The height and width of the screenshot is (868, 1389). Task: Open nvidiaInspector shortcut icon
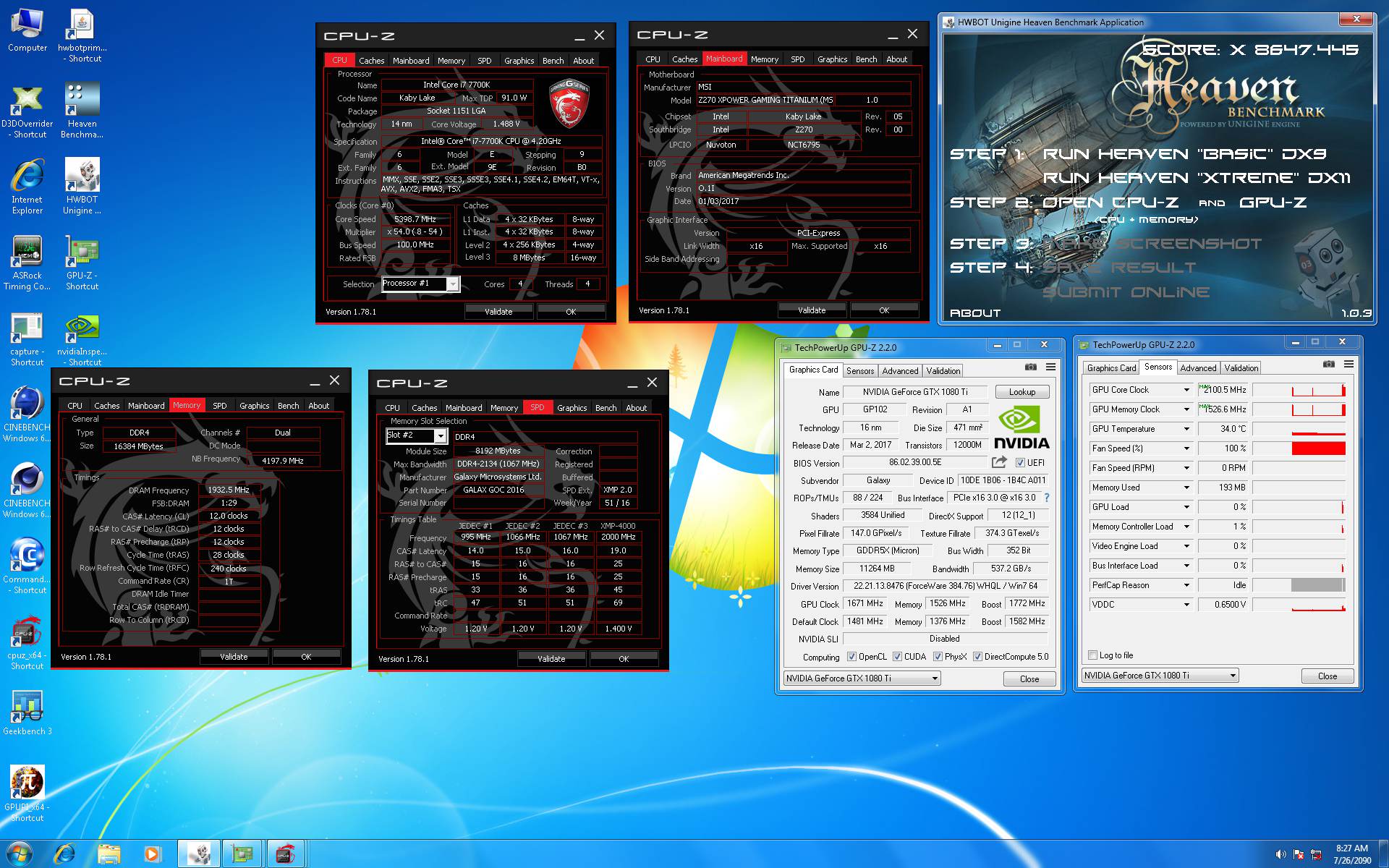pos(82,340)
